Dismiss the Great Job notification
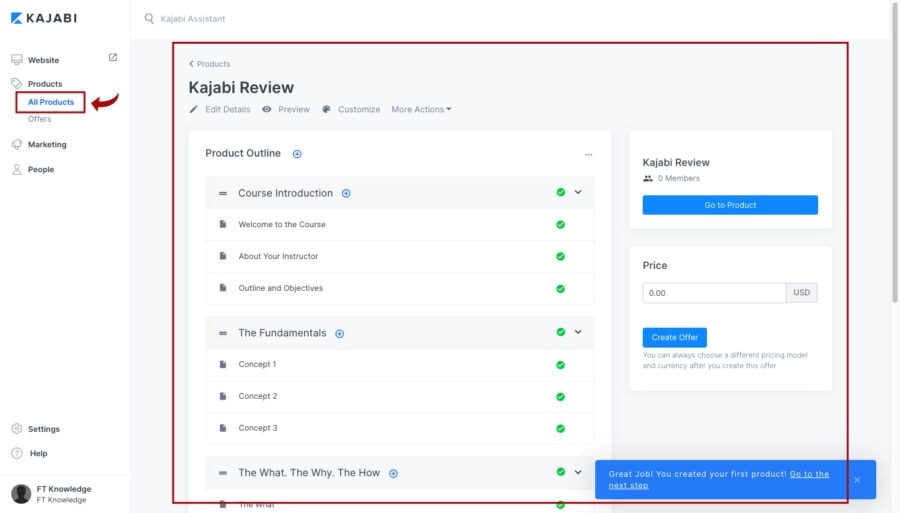Viewport: 900px width, 513px height. click(x=857, y=480)
